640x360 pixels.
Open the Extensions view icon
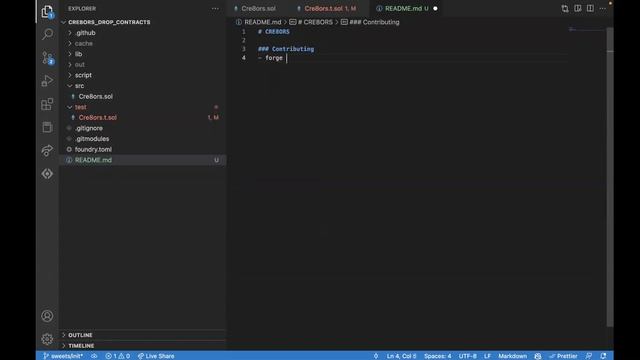coord(47,104)
